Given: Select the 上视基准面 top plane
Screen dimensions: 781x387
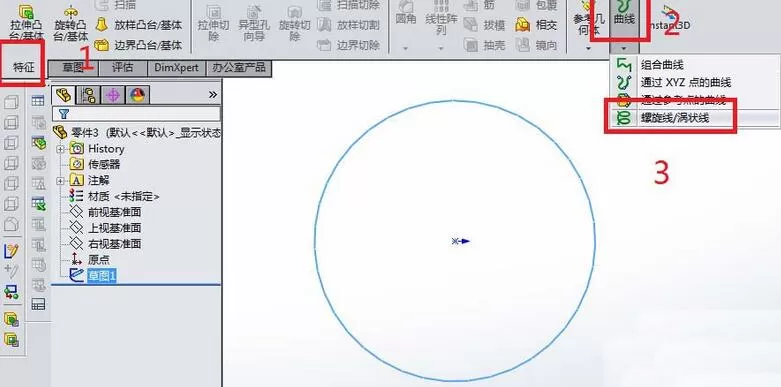Looking at the screenshot, I should click(x=105, y=228).
